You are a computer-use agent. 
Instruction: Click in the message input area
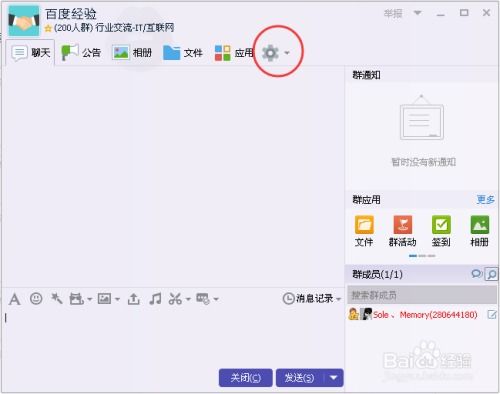[x=173, y=337]
